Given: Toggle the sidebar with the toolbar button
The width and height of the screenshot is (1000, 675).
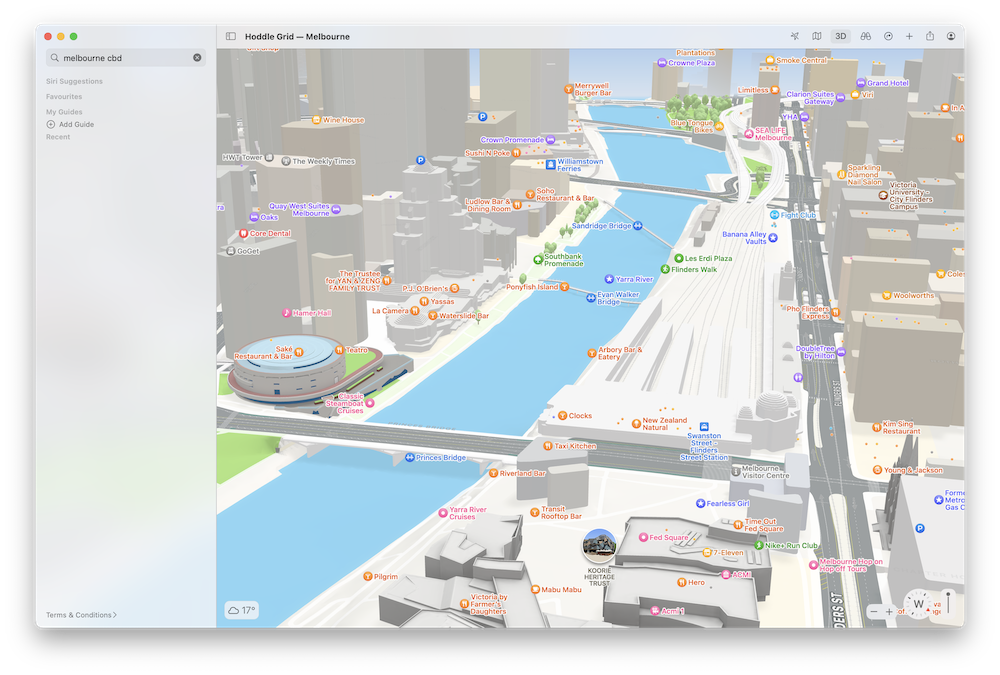Looking at the screenshot, I should click(231, 36).
